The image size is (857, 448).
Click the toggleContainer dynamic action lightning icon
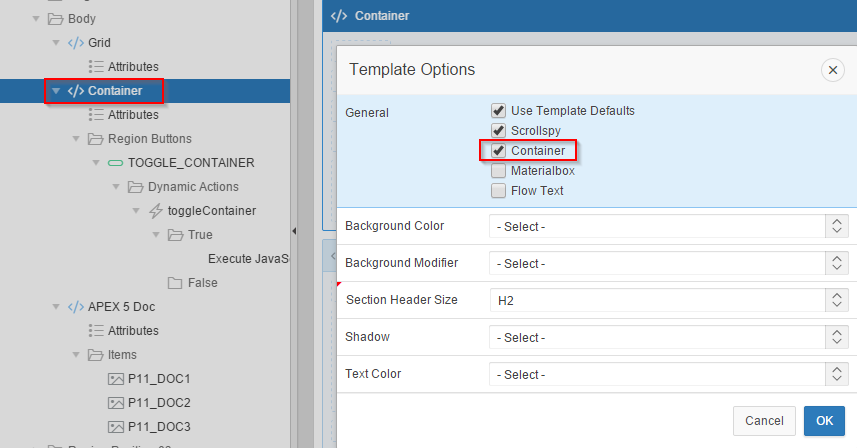155,211
